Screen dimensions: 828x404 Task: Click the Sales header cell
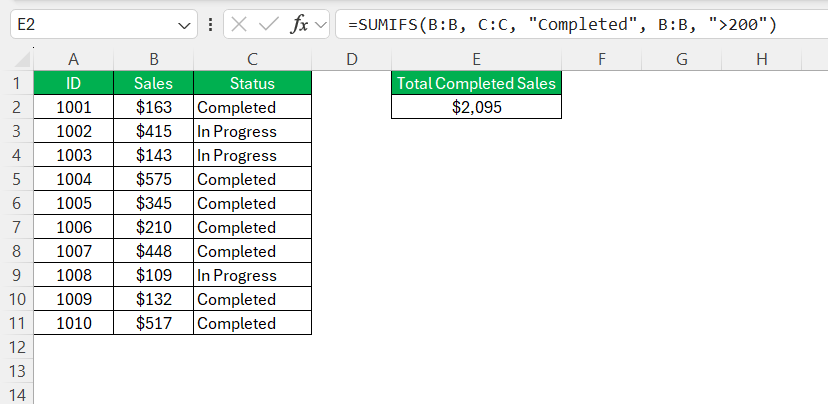click(154, 83)
